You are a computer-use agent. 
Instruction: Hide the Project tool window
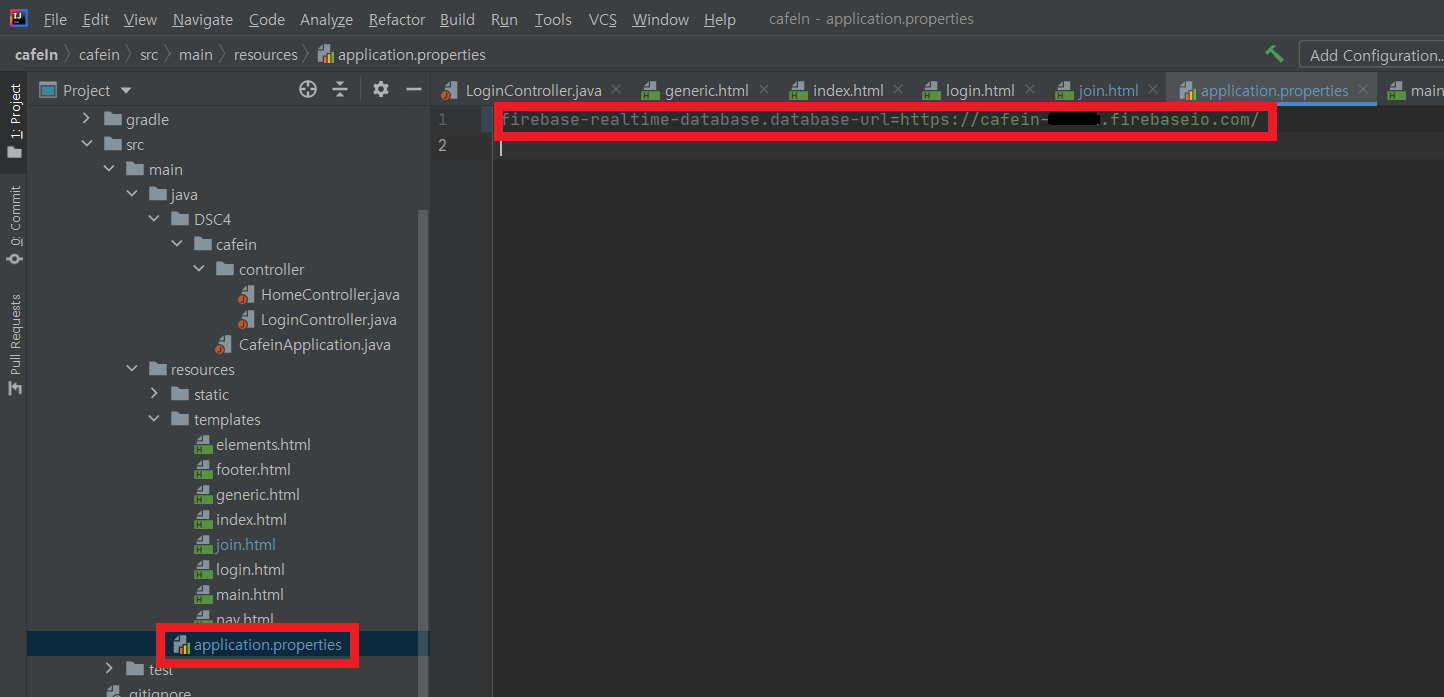coord(413,89)
